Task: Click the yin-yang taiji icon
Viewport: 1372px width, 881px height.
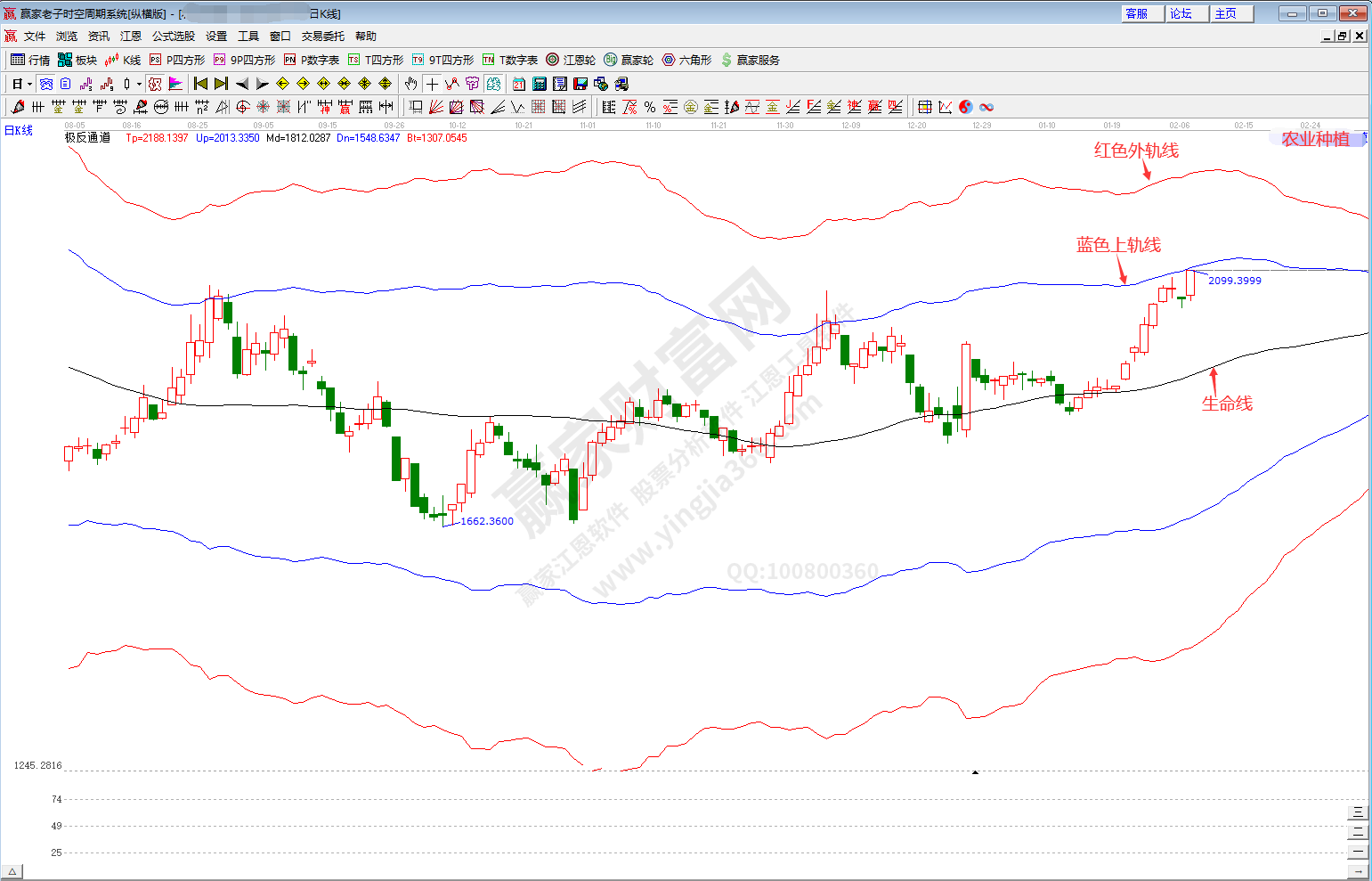Action: 966,107
